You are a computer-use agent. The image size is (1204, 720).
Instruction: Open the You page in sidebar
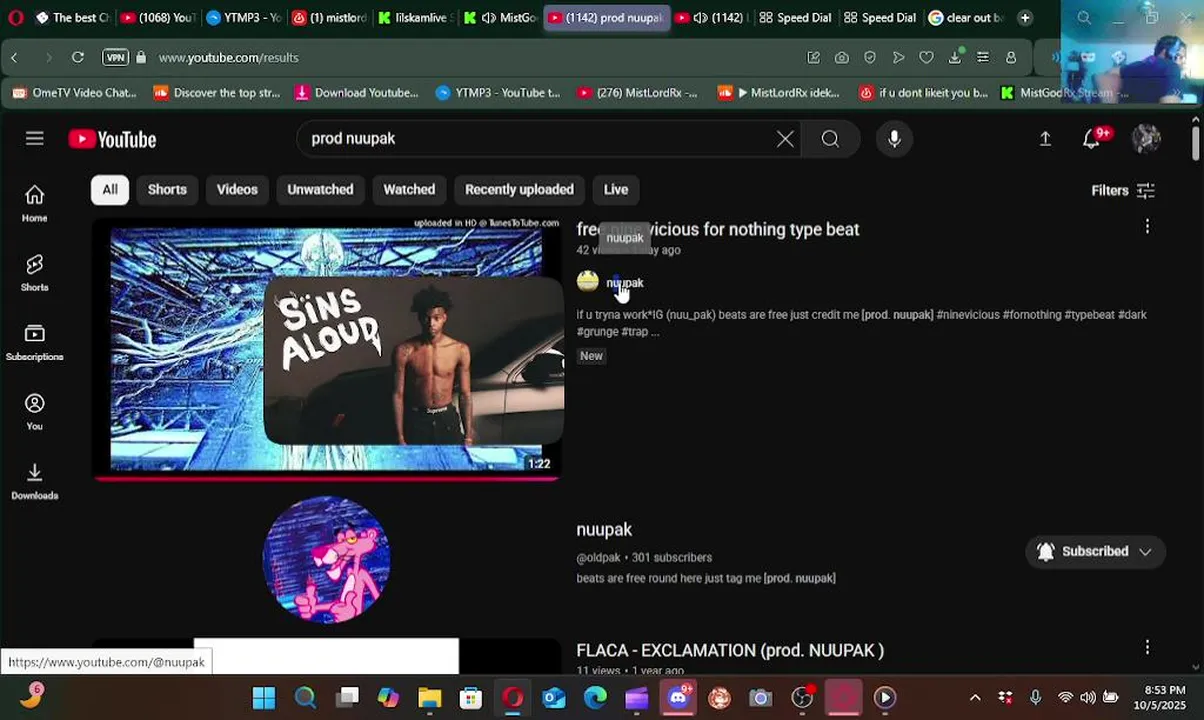tap(35, 411)
